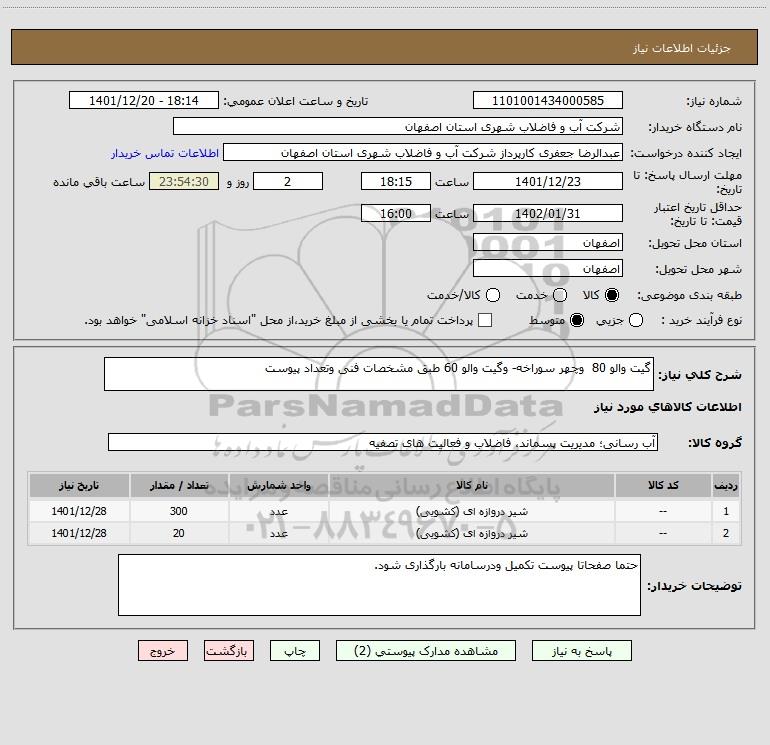Screen dimensions: 770x745
Task: Click the quantity cell 300
Action: 179,511
